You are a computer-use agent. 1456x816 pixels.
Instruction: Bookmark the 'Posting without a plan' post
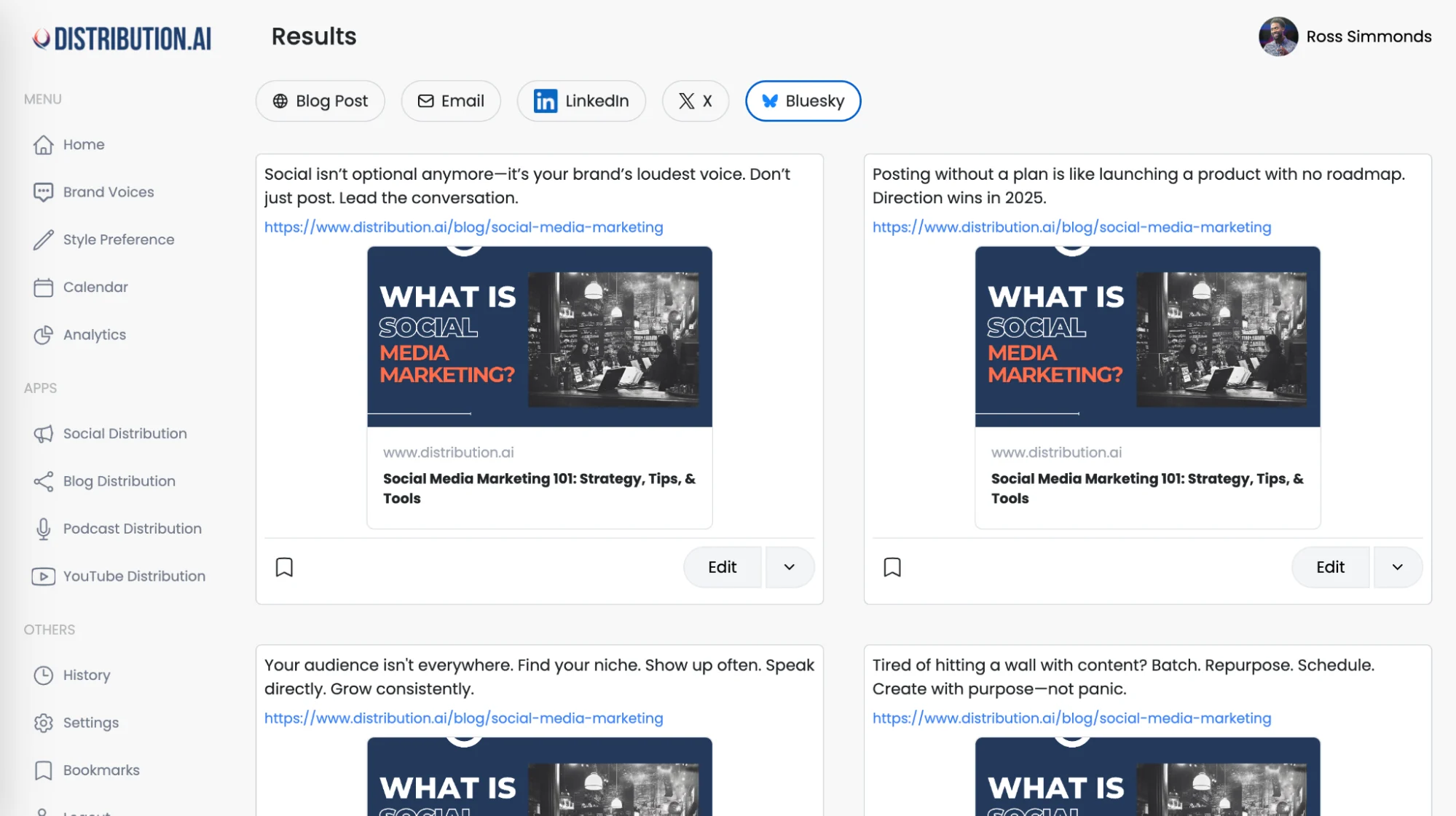[892, 567]
